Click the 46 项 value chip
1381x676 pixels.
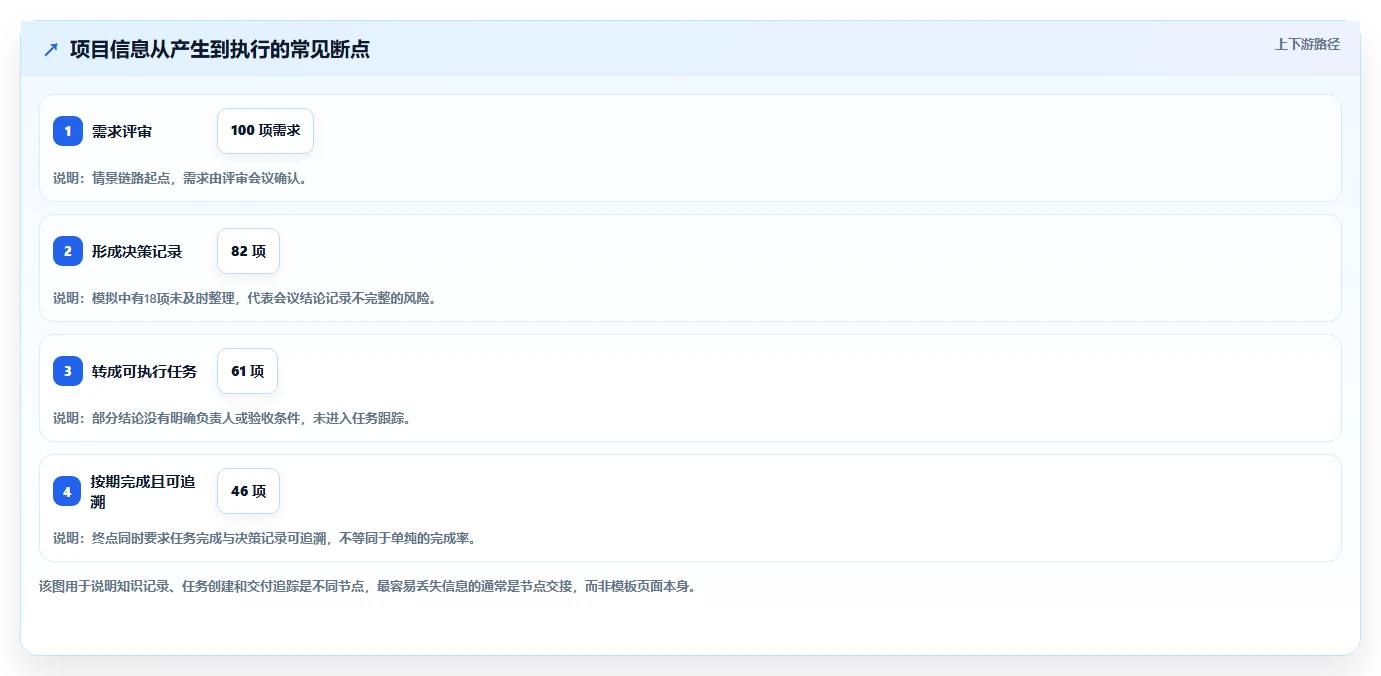248,491
